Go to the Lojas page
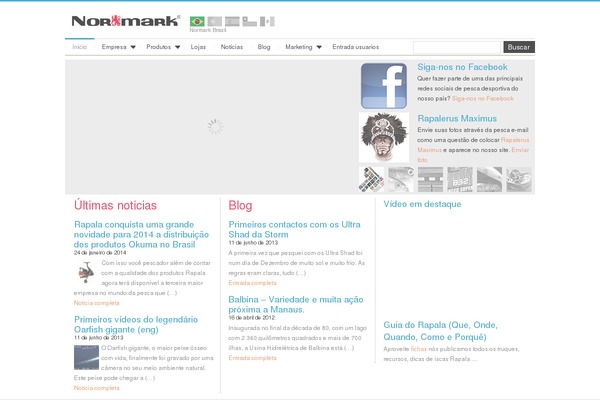Image resolution: width=600 pixels, height=400 pixels. (x=198, y=47)
